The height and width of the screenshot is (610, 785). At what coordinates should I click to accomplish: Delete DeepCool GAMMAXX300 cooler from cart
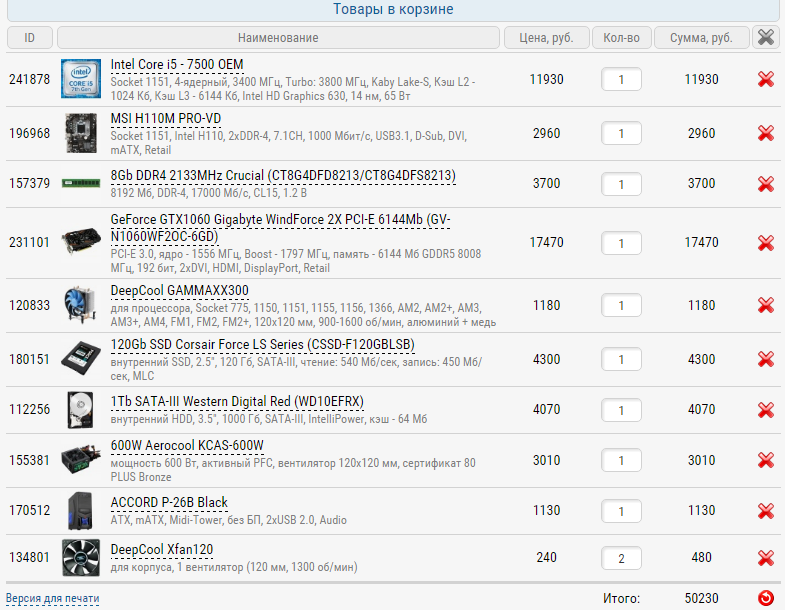tap(765, 305)
